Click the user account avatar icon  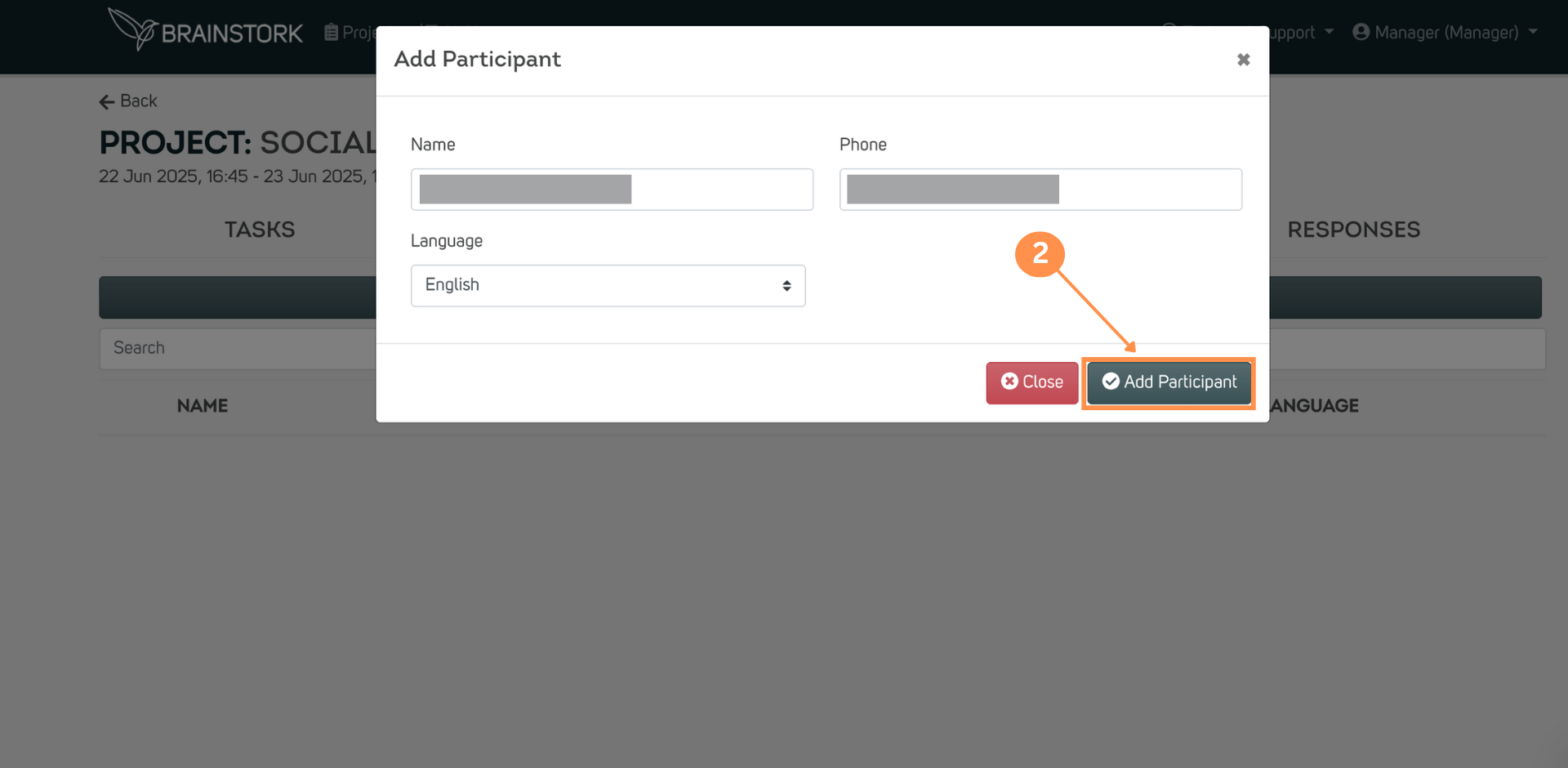[1361, 32]
